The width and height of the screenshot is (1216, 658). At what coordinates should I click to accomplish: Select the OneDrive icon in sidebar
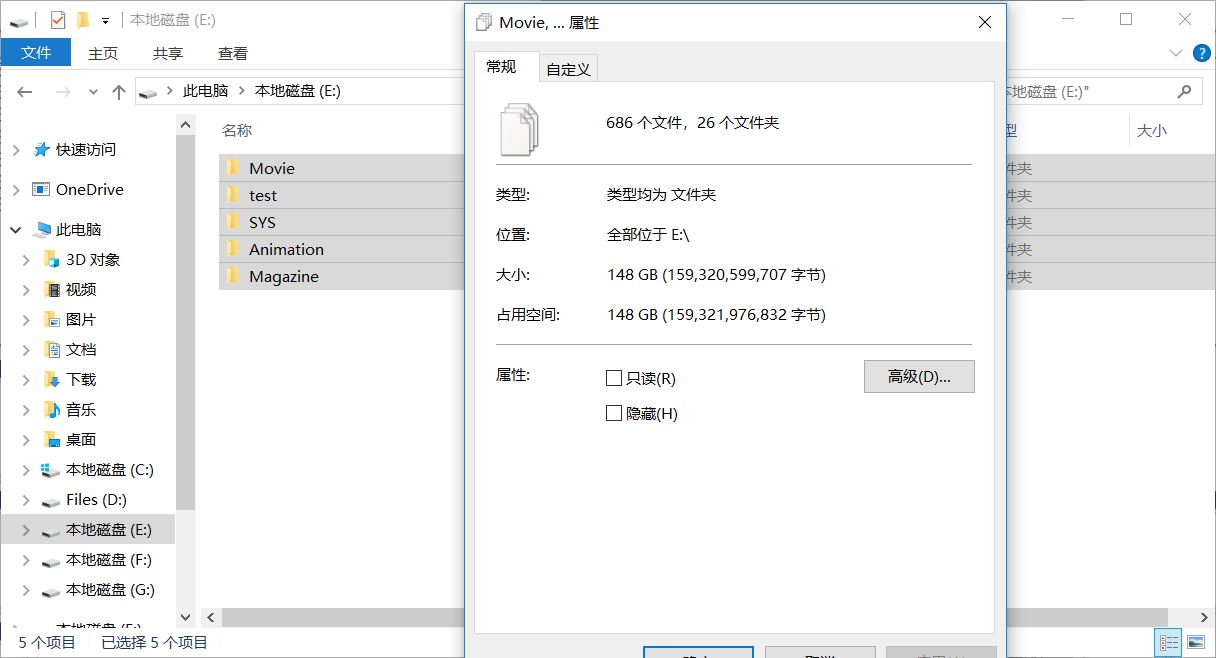(41, 189)
